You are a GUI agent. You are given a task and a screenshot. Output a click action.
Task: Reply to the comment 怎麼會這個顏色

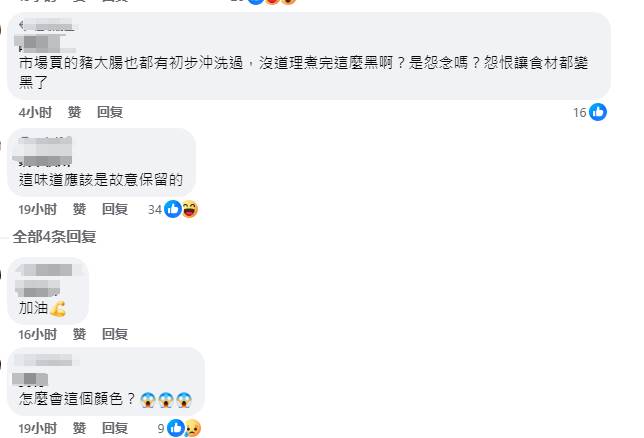(115, 428)
